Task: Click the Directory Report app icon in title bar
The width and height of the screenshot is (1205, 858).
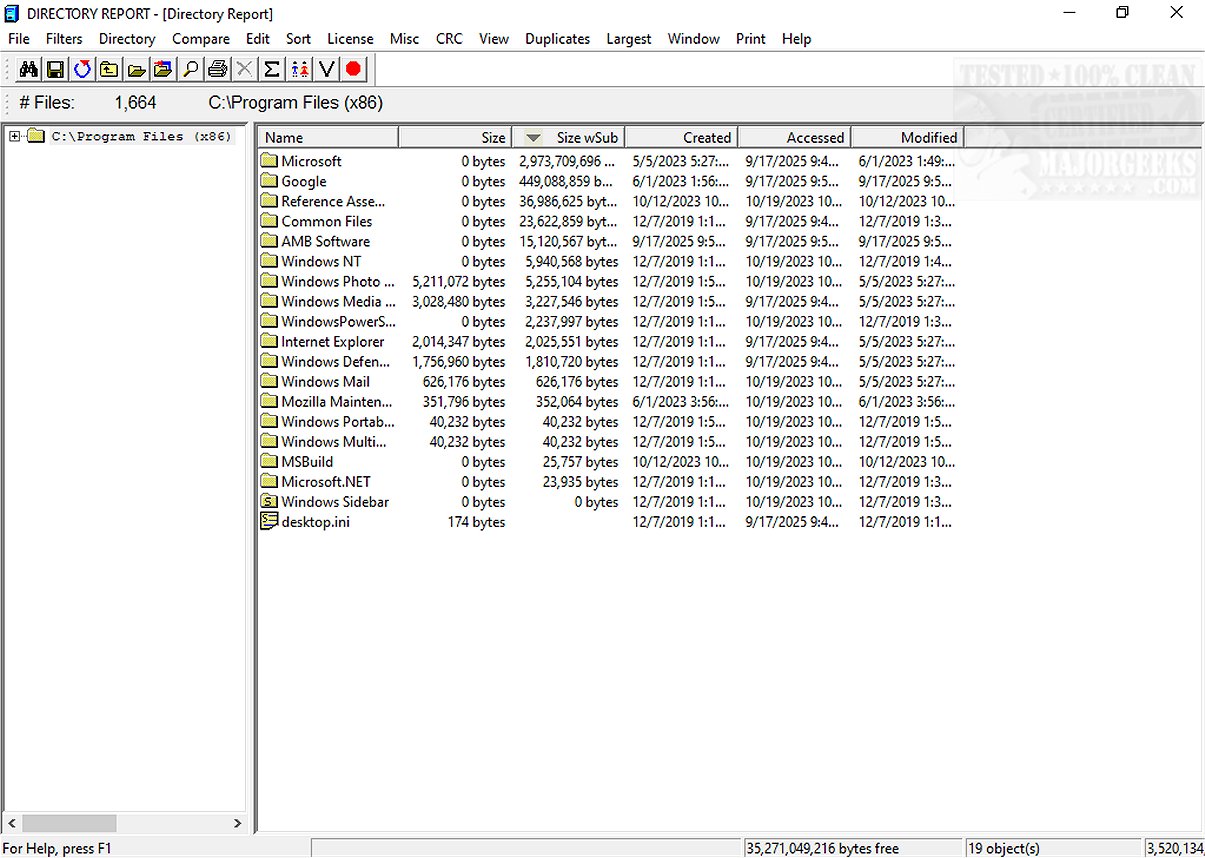Action: coord(11,13)
